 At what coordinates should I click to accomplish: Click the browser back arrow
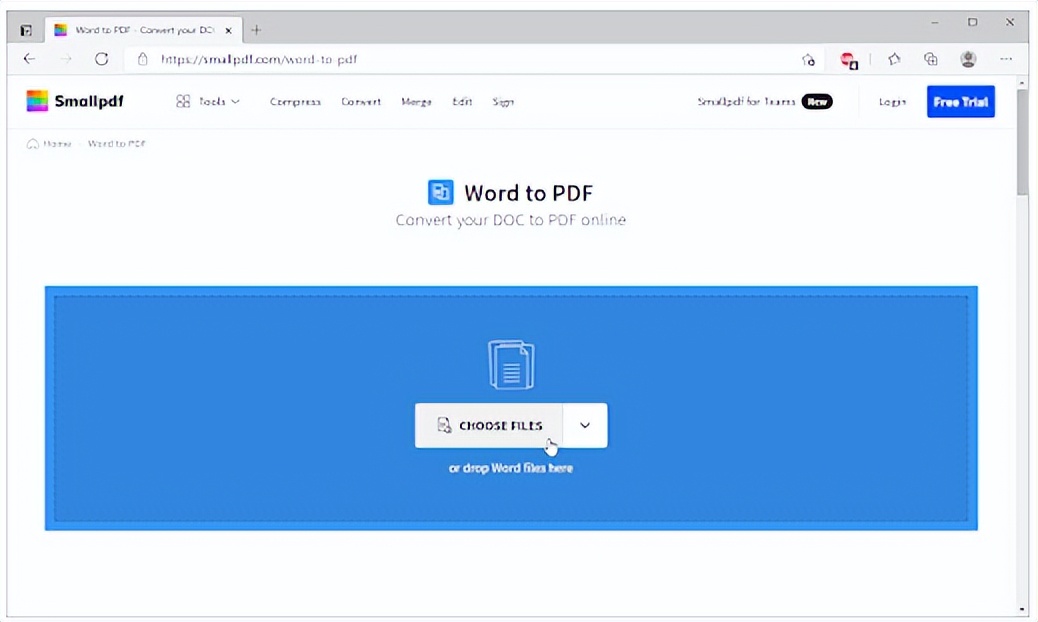point(29,59)
